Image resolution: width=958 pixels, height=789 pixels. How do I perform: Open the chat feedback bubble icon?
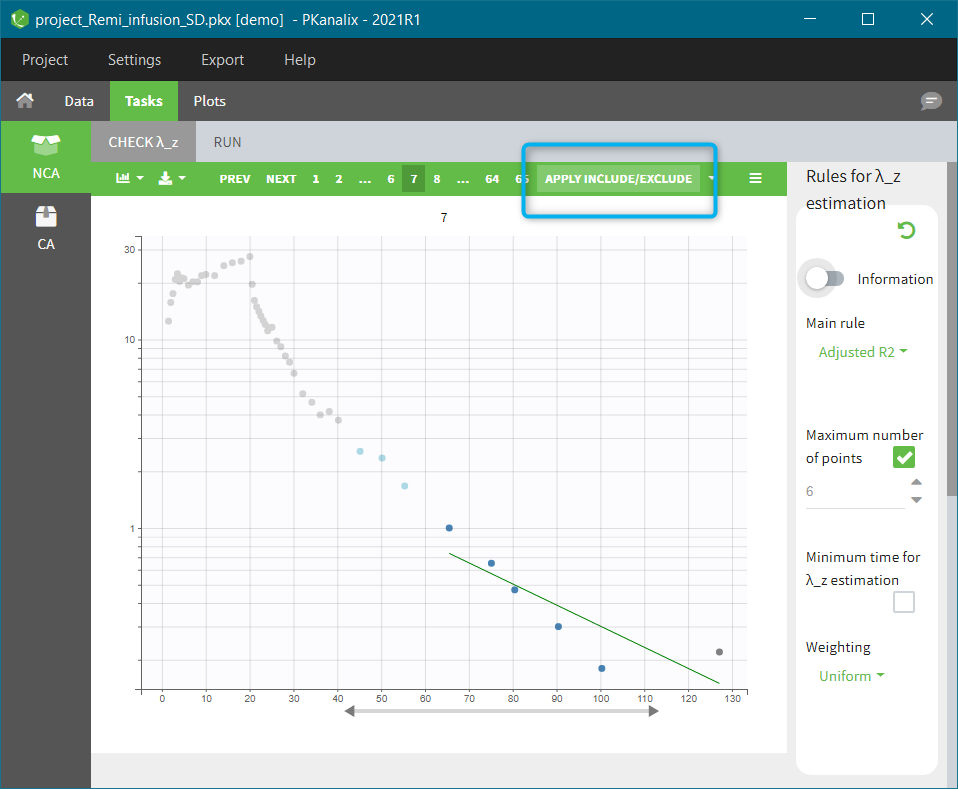[x=931, y=101]
